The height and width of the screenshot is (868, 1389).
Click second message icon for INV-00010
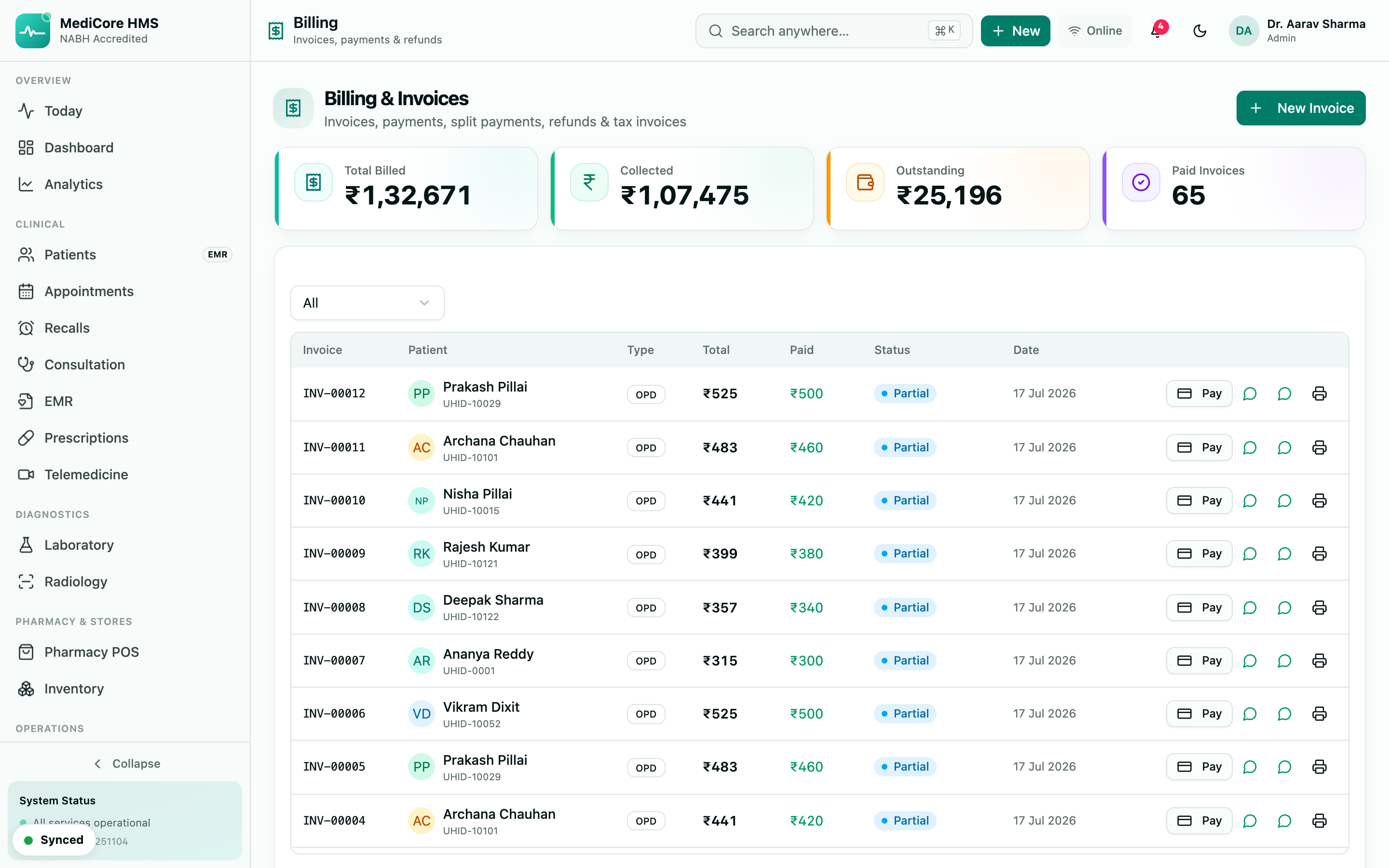(x=1284, y=501)
